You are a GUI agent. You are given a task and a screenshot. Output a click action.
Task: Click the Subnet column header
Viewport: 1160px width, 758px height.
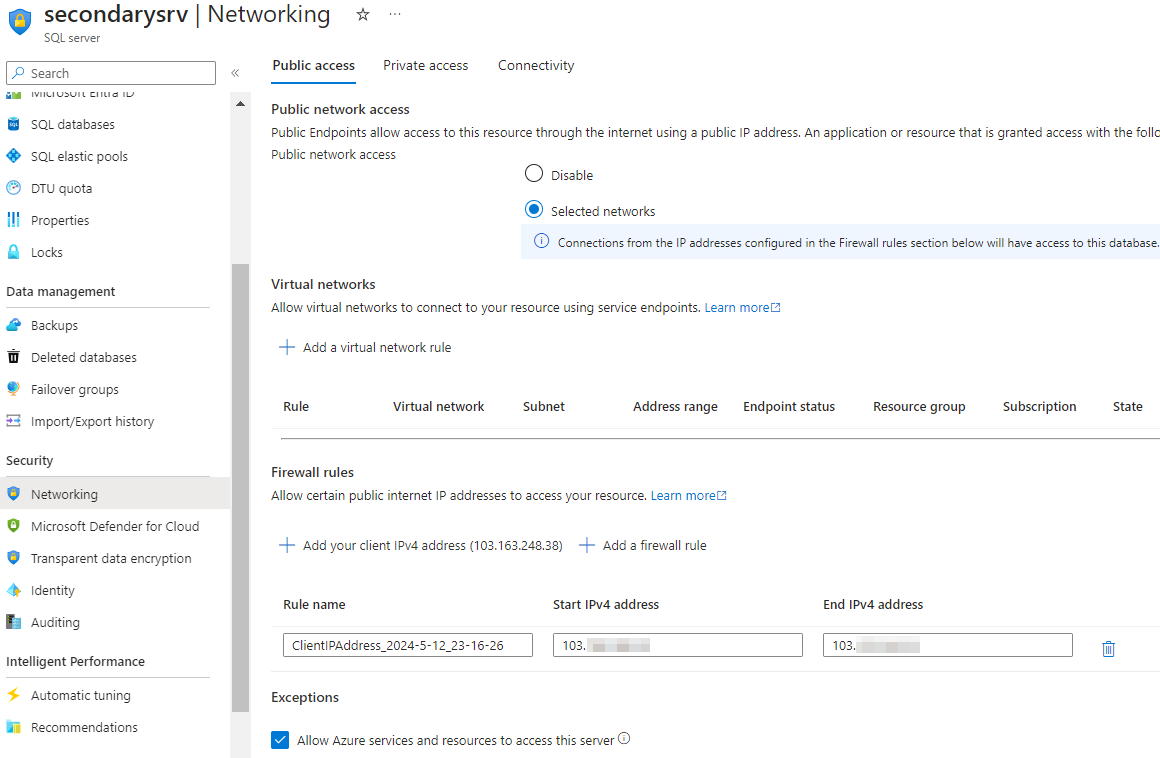click(544, 406)
